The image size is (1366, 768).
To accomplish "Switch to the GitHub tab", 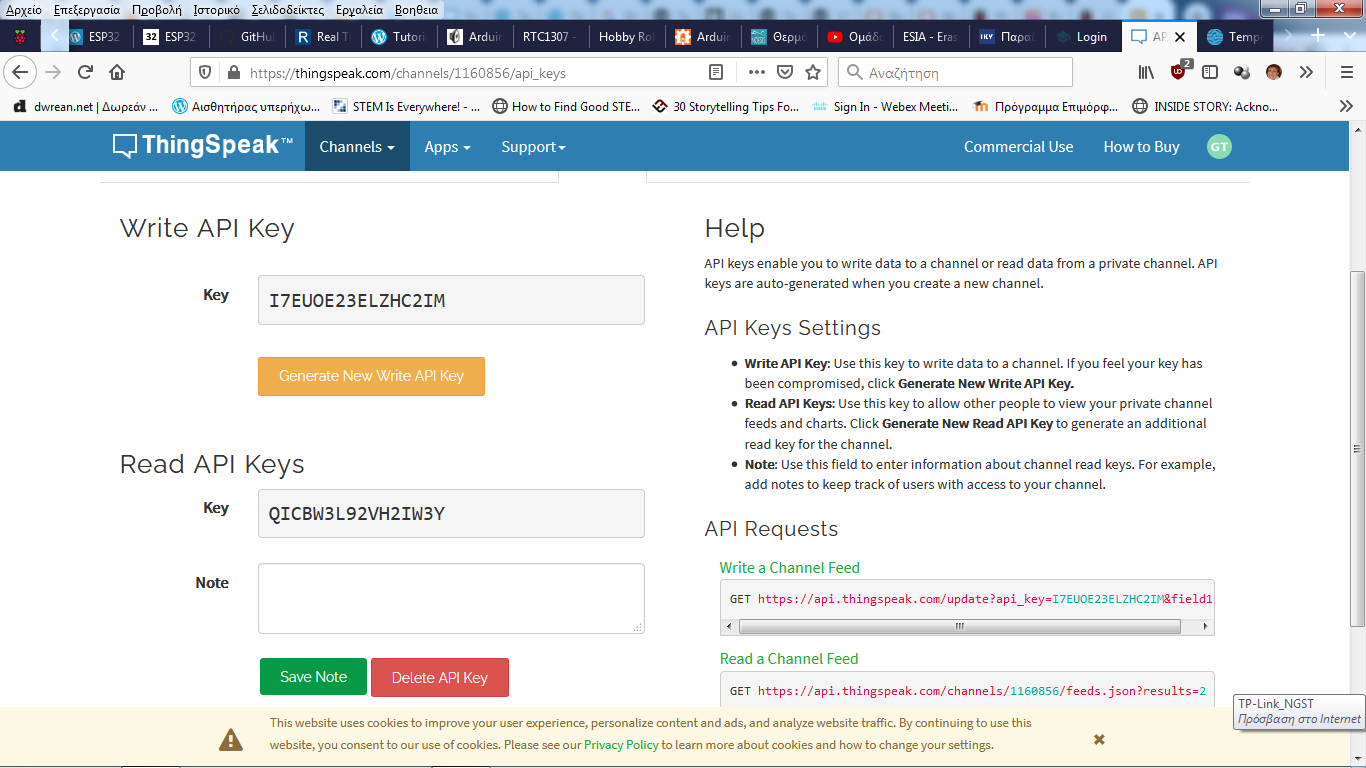I will 246,37.
